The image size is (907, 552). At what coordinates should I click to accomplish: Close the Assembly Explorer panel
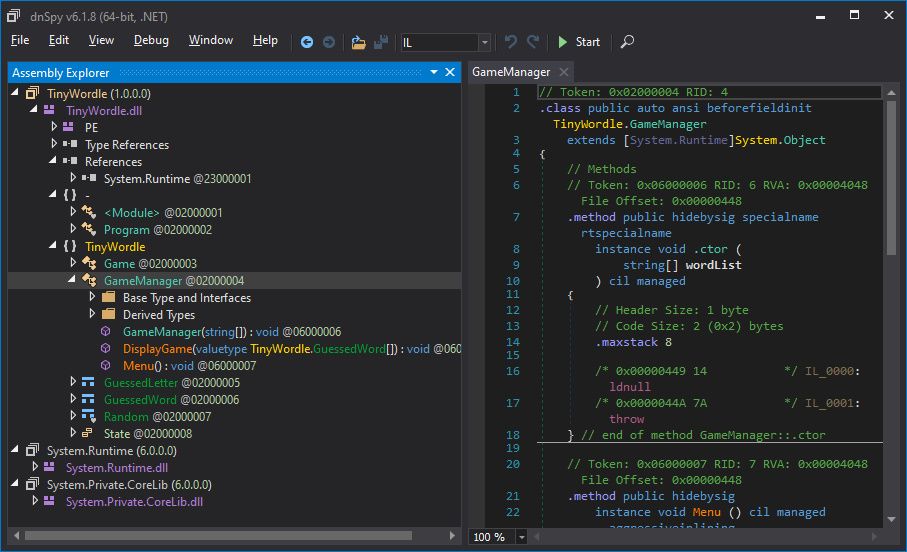[451, 72]
